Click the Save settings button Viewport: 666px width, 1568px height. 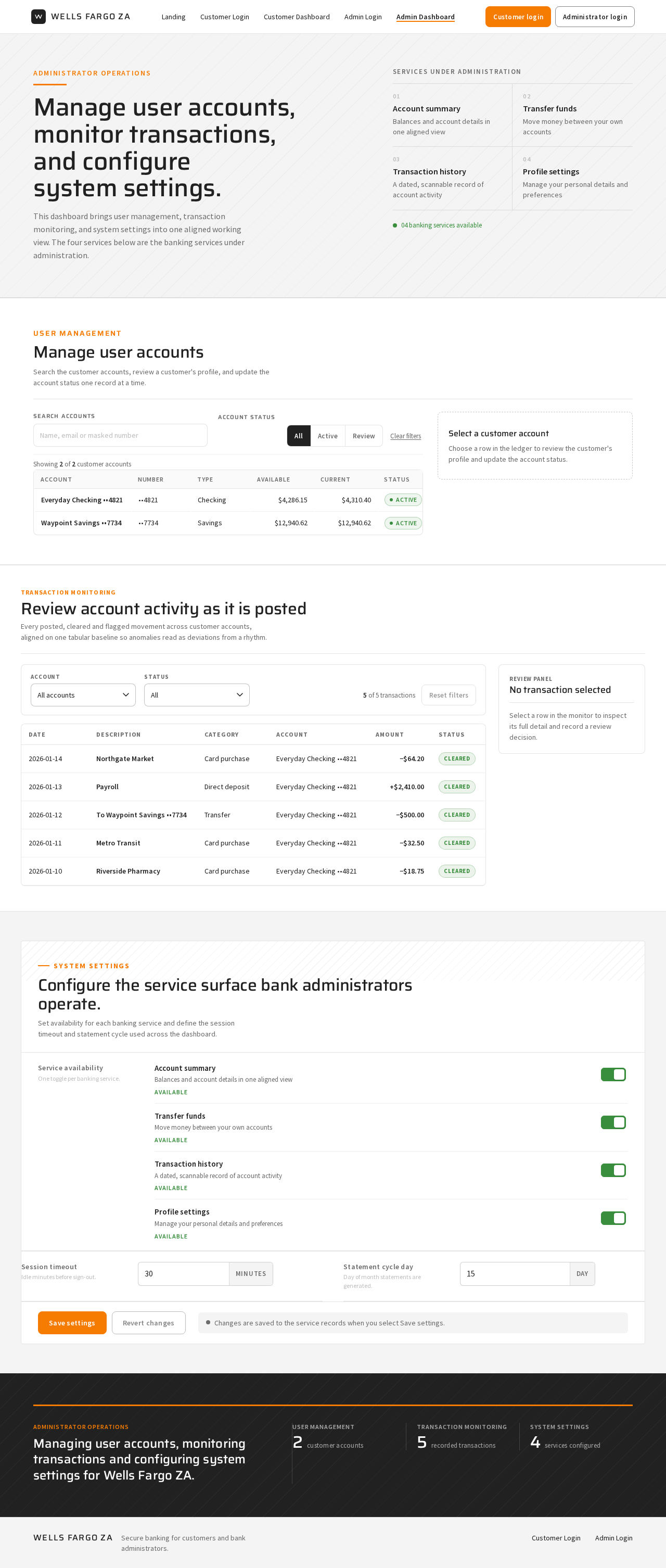tap(72, 1323)
